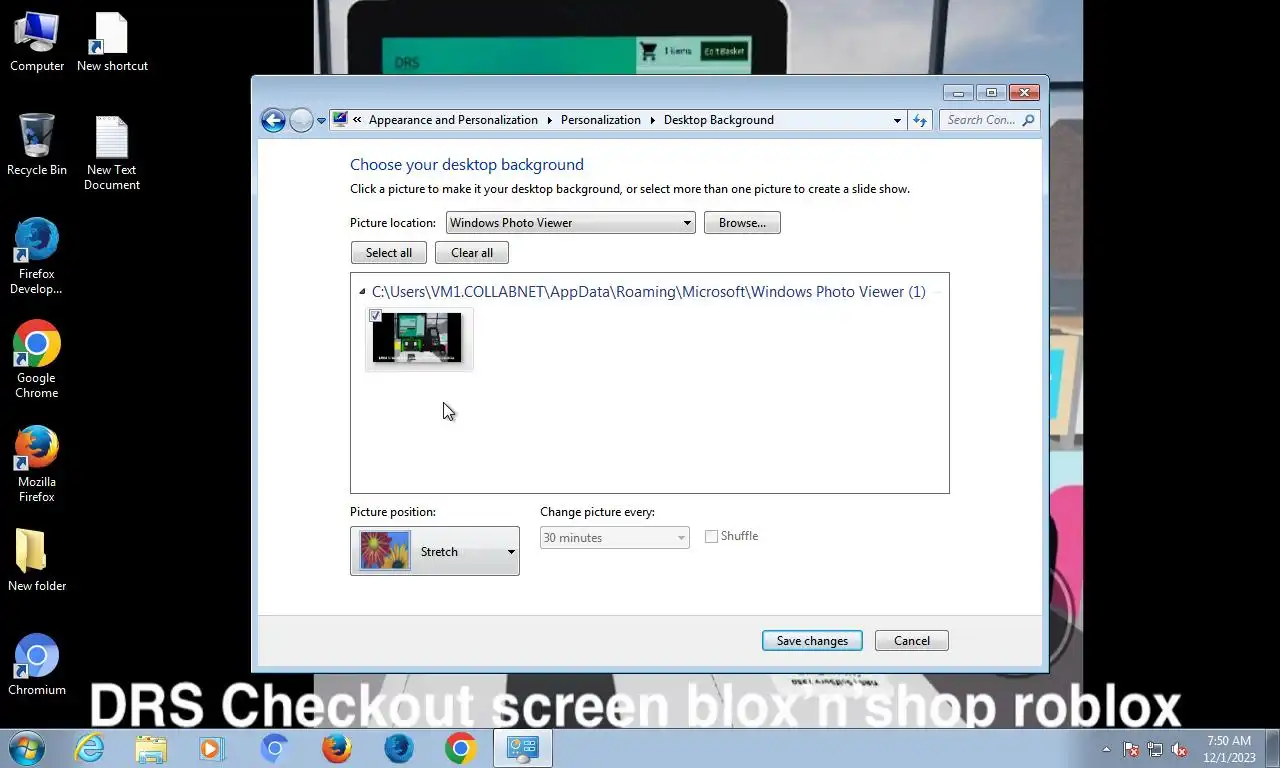Viewport: 1280px width, 768px height.
Task: Minimize the Desktop Background window
Action: 958,93
